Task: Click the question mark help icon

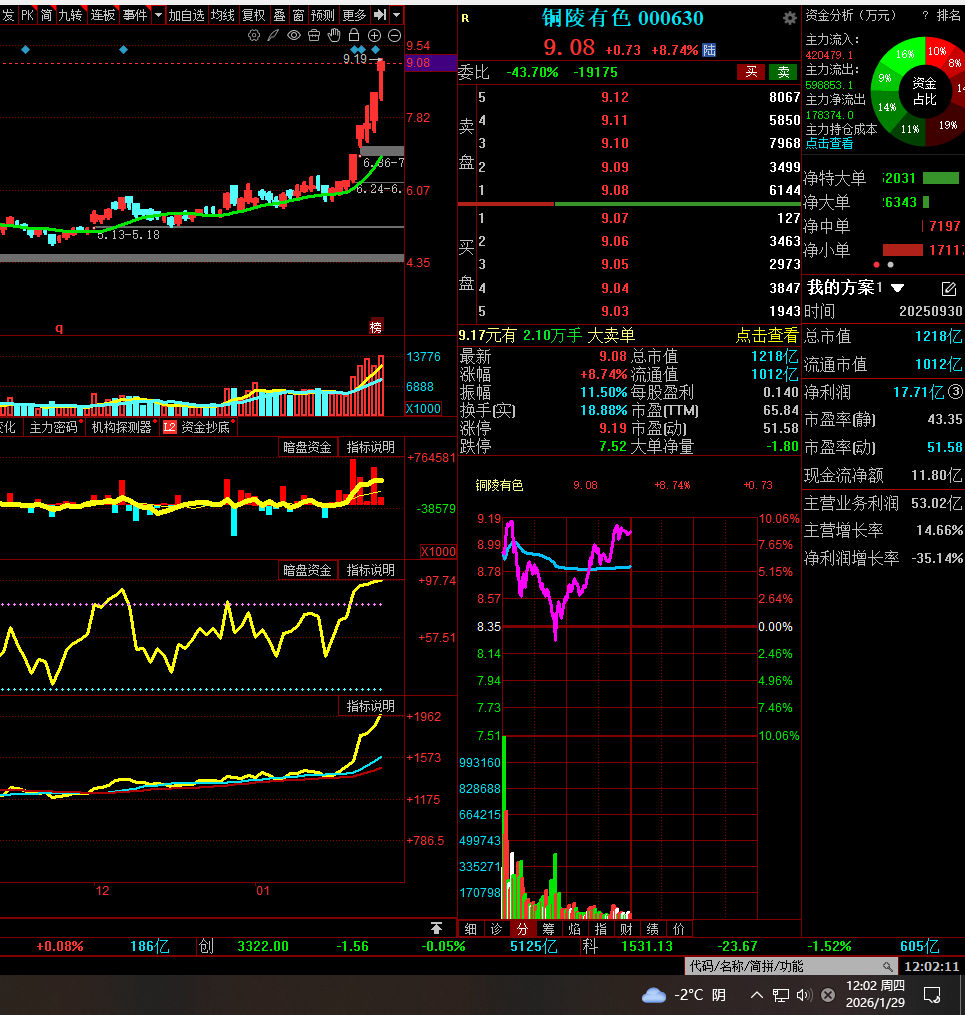Action: pos(925,15)
